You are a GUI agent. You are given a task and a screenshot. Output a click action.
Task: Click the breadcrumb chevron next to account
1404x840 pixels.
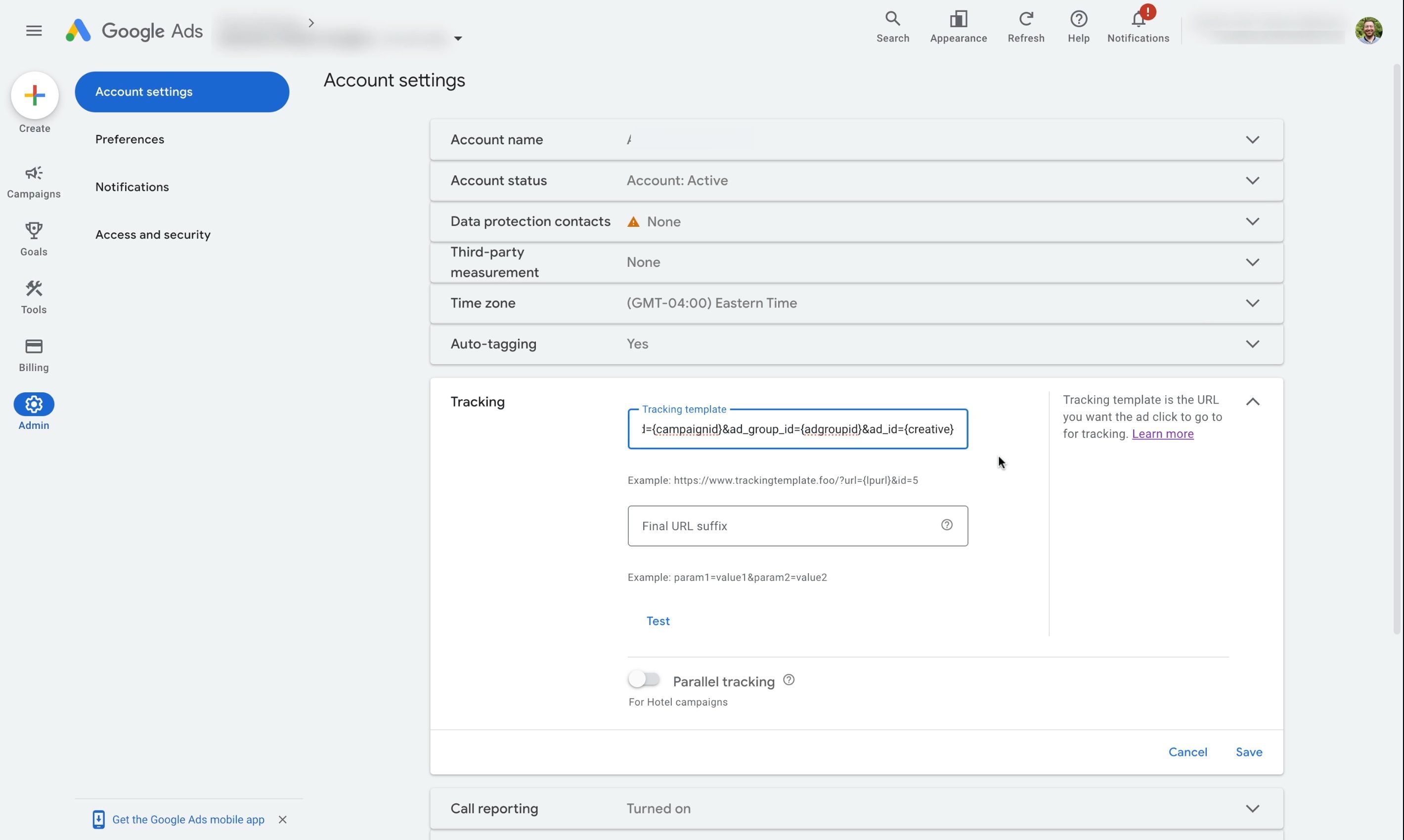point(311,23)
